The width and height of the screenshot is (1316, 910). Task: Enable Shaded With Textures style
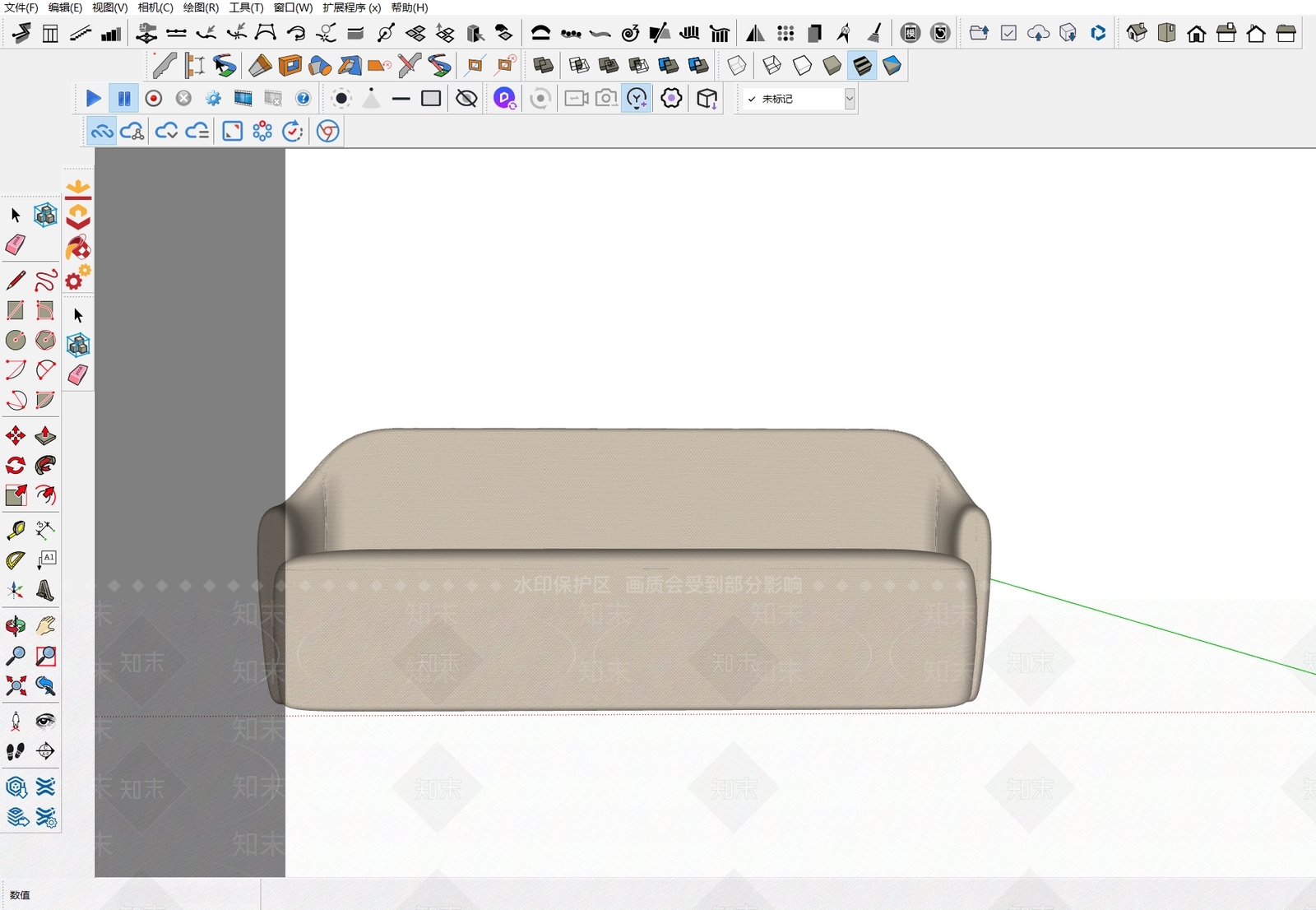click(862, 65)
